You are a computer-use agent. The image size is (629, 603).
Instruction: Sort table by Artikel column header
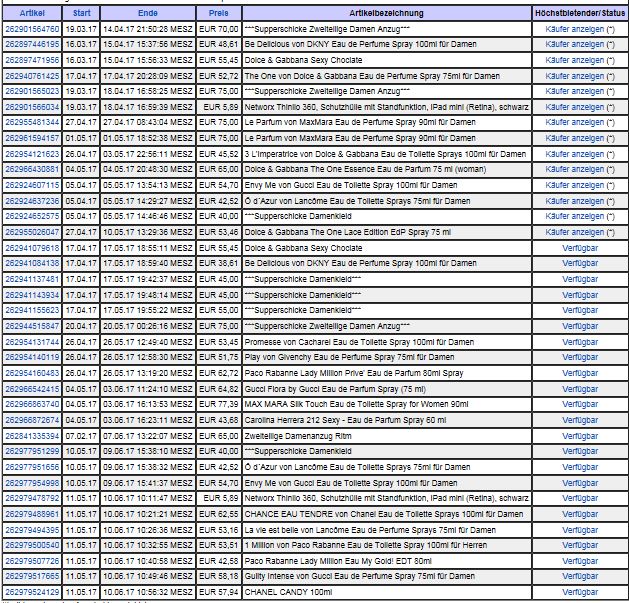(x=32, y=13)
